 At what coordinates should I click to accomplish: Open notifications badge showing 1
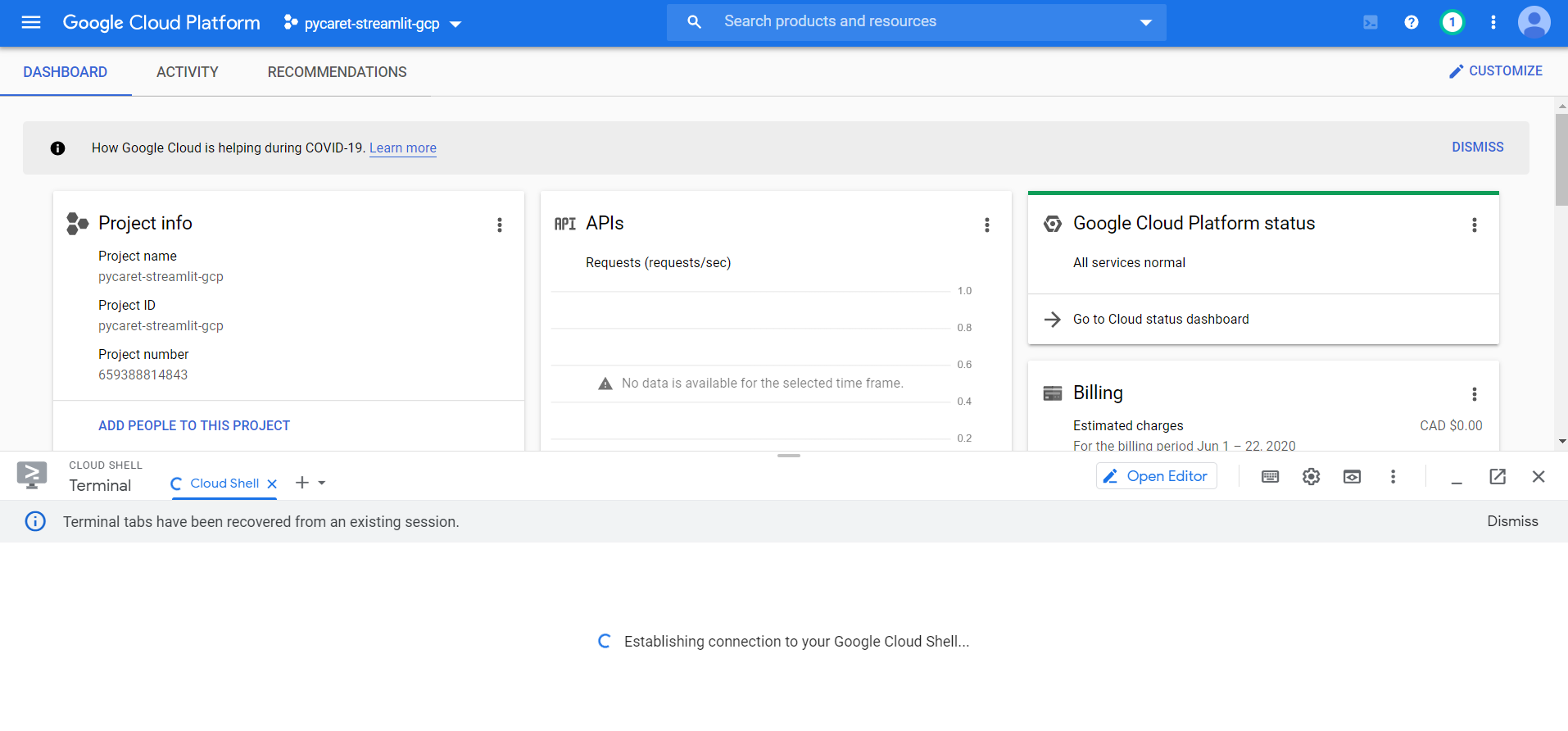pos(1452,22)
